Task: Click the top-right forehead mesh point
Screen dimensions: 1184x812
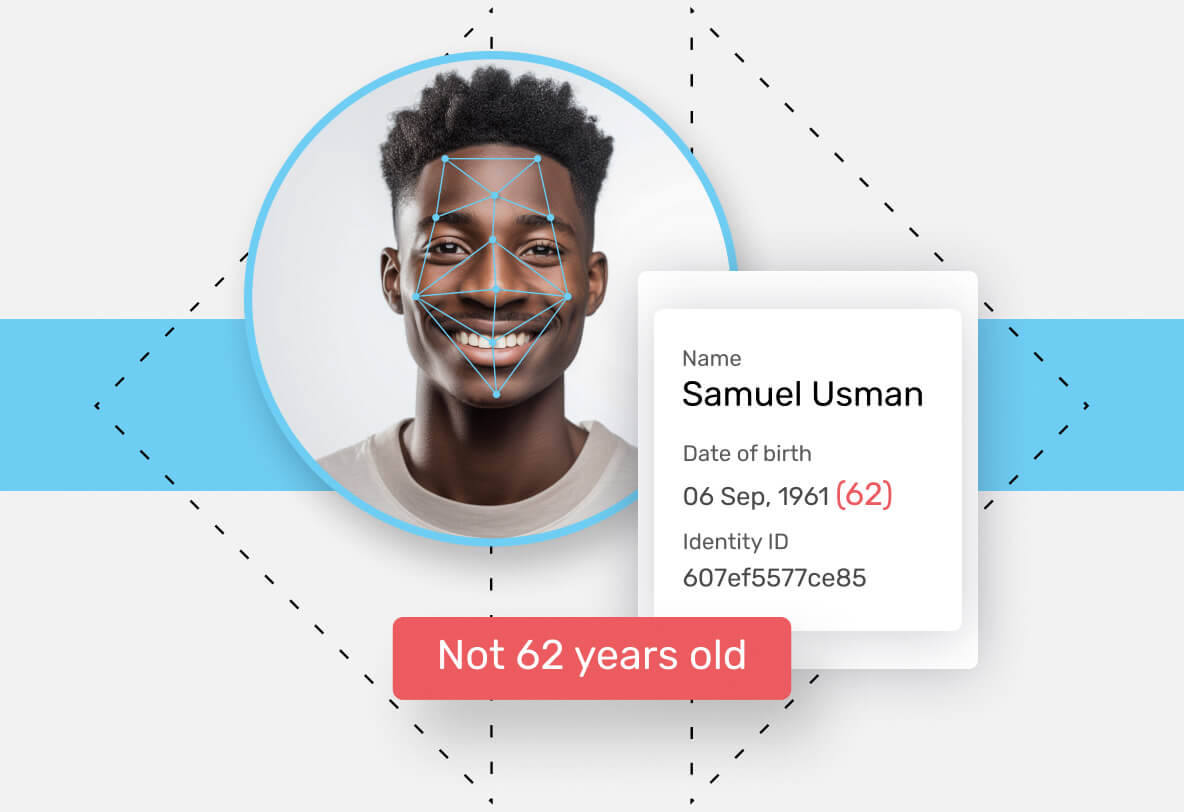Action: (x=538, y=159)
